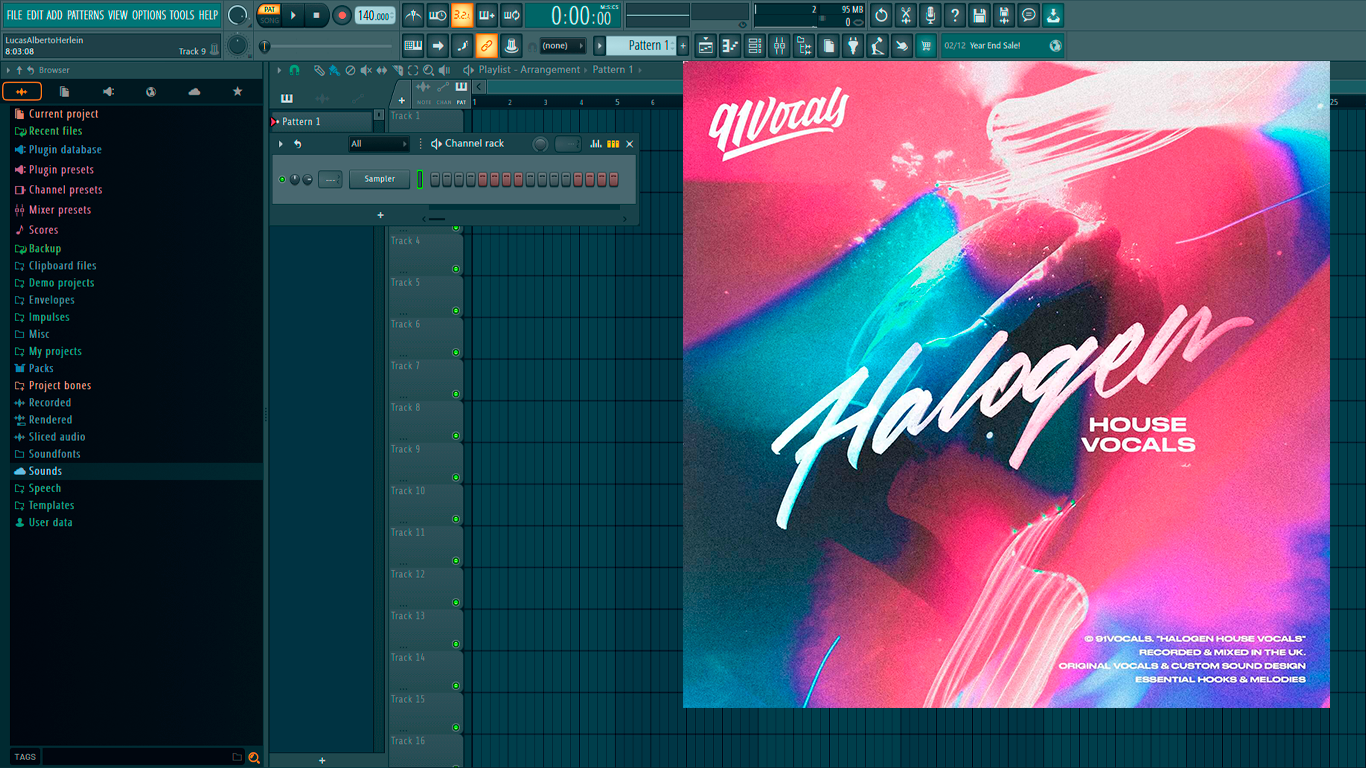Open the EDIT menu
Image resolution: width=1366 pixels, height=768 pixels.
click(35, 15)
